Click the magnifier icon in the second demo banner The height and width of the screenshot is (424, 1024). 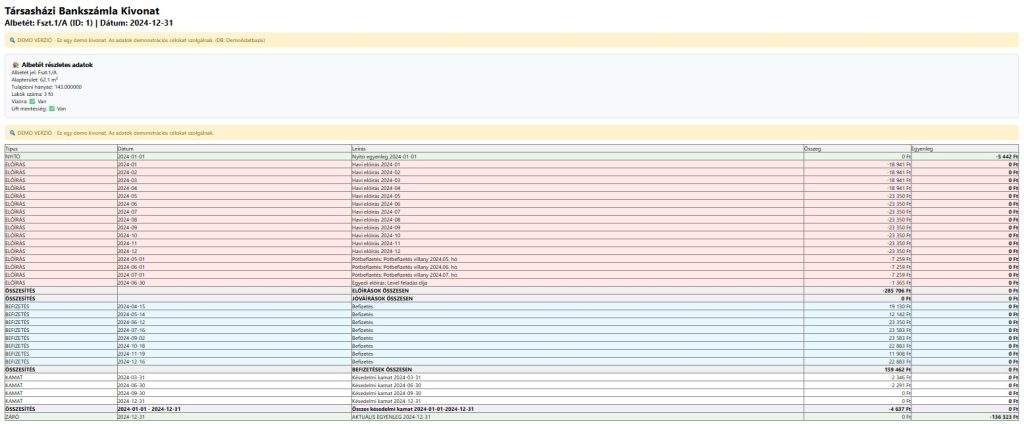[11, 132]
